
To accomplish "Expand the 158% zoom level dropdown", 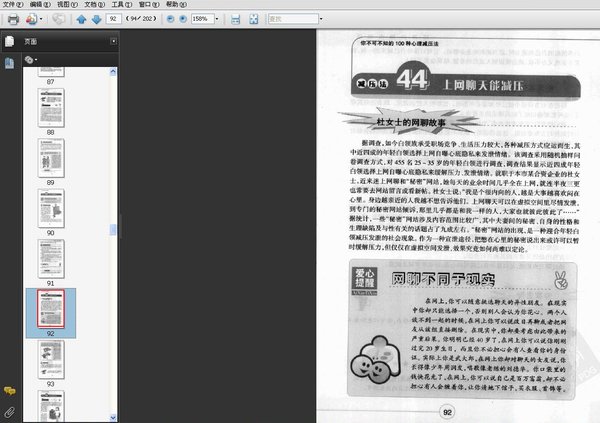I will pyautogui.click(x=218, y=18).
